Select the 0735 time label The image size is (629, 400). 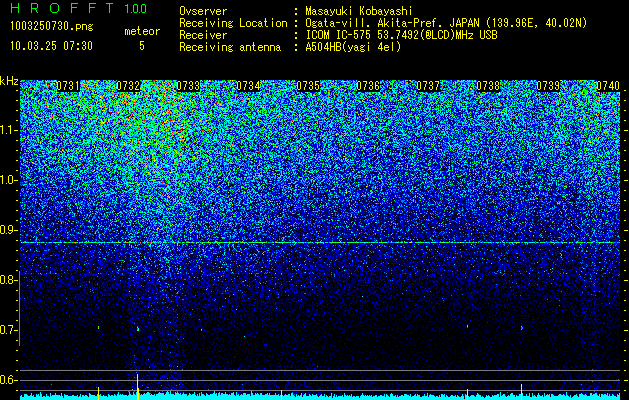coord(308,86)
